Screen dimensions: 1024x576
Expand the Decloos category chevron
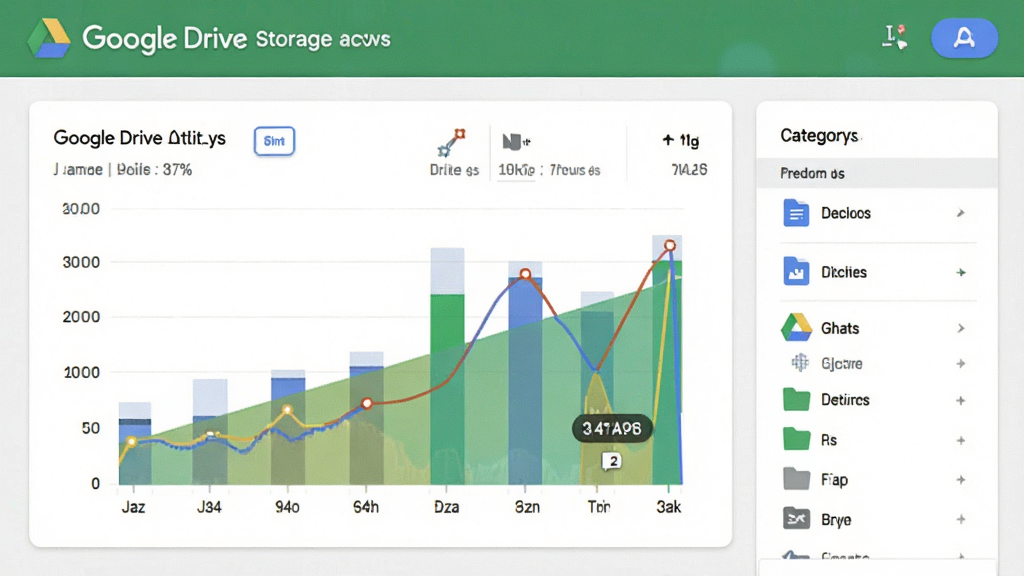tap(961, 213)
